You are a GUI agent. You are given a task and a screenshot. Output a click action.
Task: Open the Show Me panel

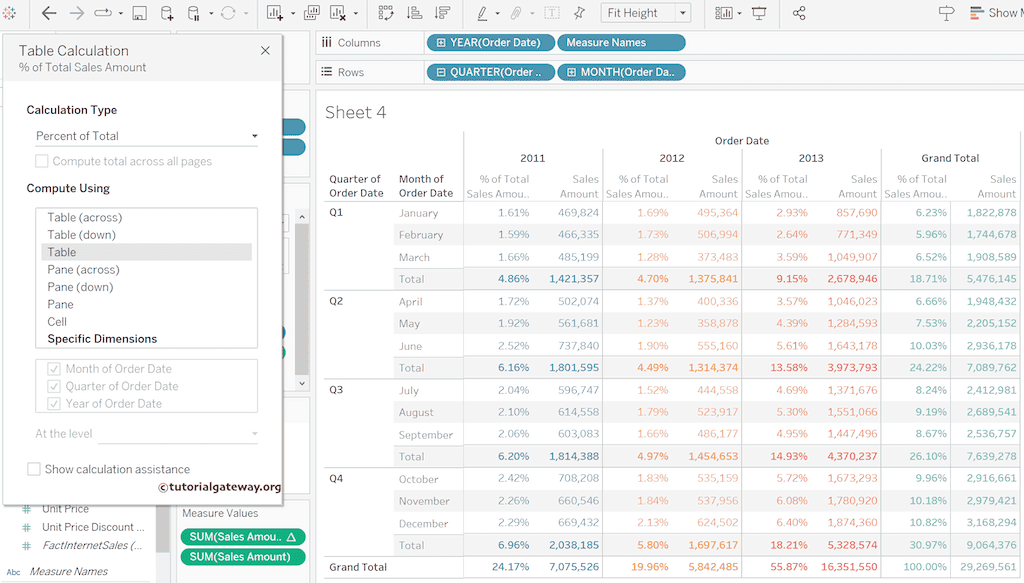tap(997, 13)
